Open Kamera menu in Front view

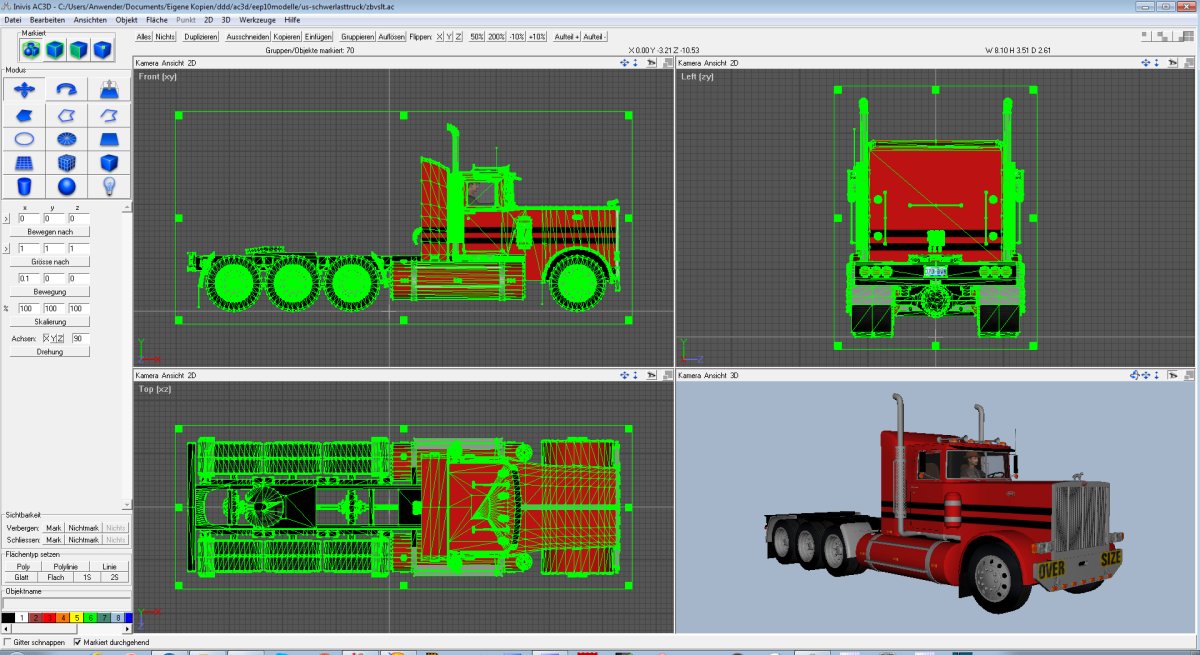(149, 63)
